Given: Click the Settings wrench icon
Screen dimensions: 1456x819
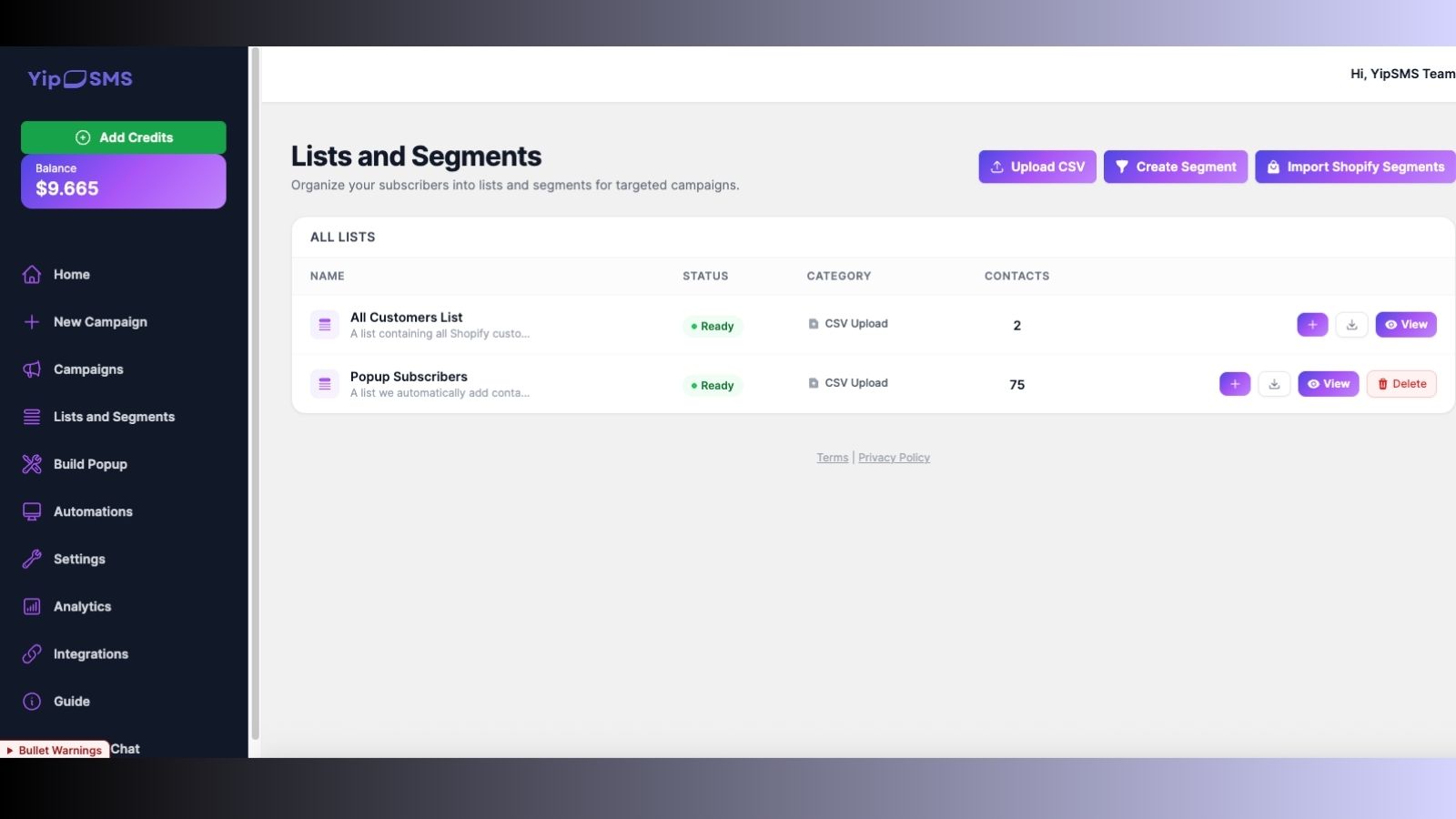Looking at the screenshot, I should pyautogui.click(x=32, y=559).
